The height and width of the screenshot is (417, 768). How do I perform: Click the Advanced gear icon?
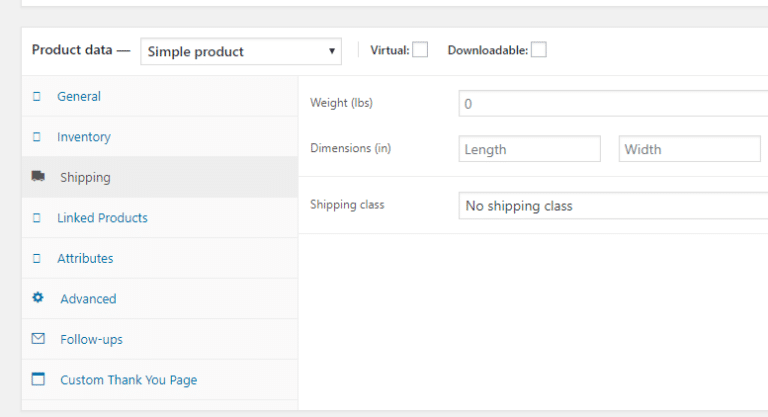38,298
